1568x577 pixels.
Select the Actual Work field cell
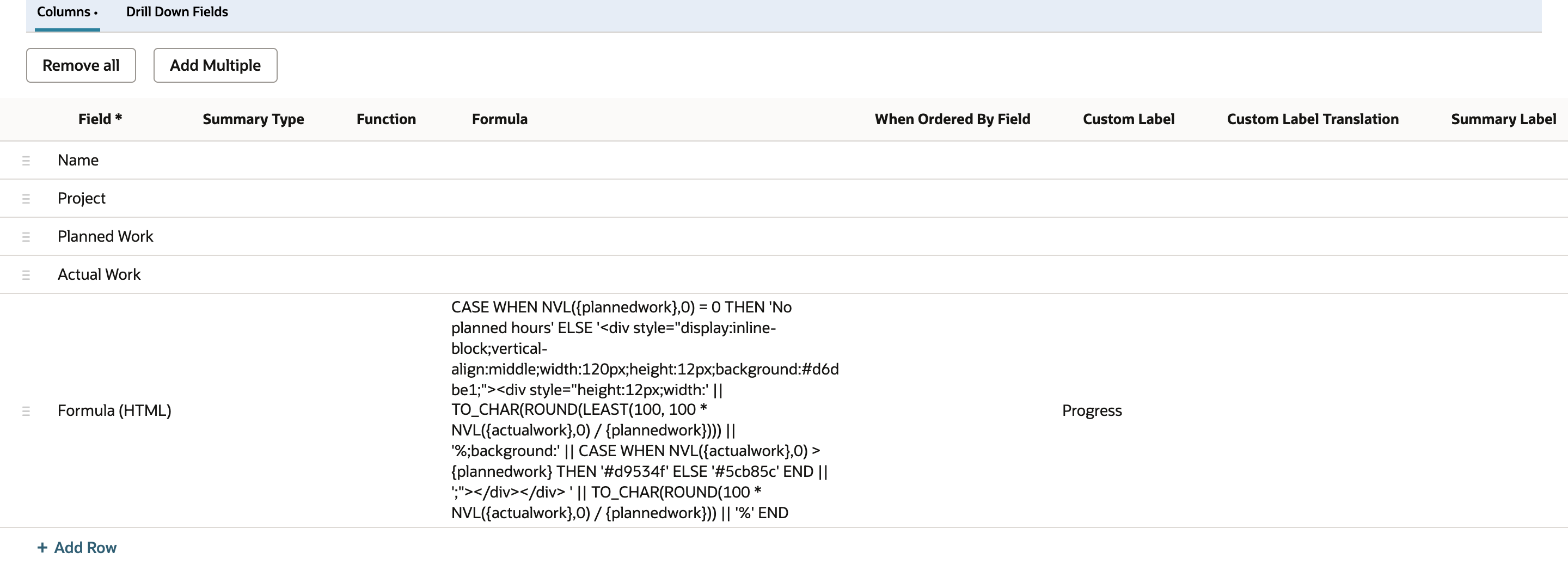99,274
